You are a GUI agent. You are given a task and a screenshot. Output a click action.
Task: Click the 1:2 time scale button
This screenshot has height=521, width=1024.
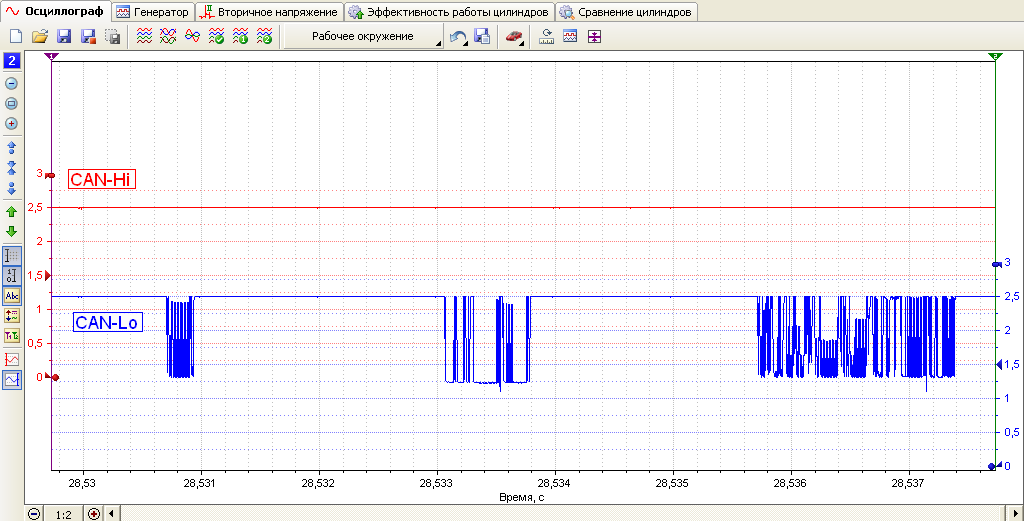(x=63, y=514)
